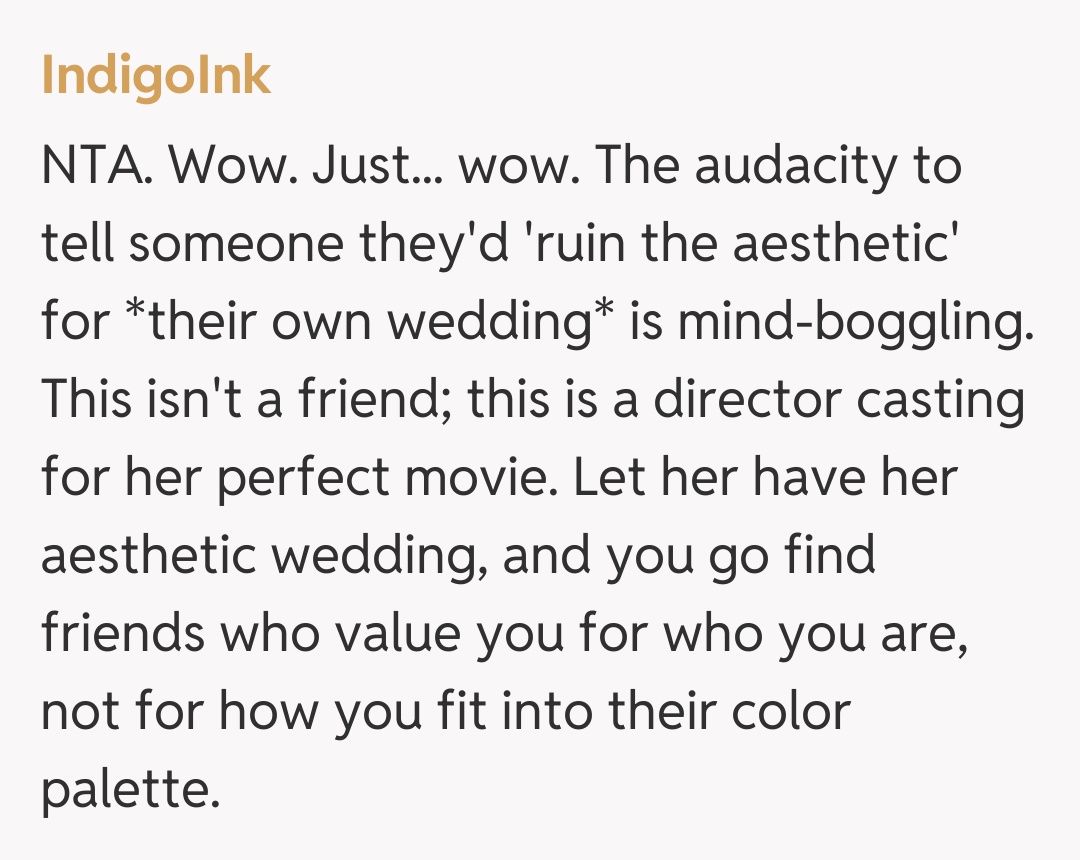Click the word 'mind-boggling'

[x=855, y=323]
